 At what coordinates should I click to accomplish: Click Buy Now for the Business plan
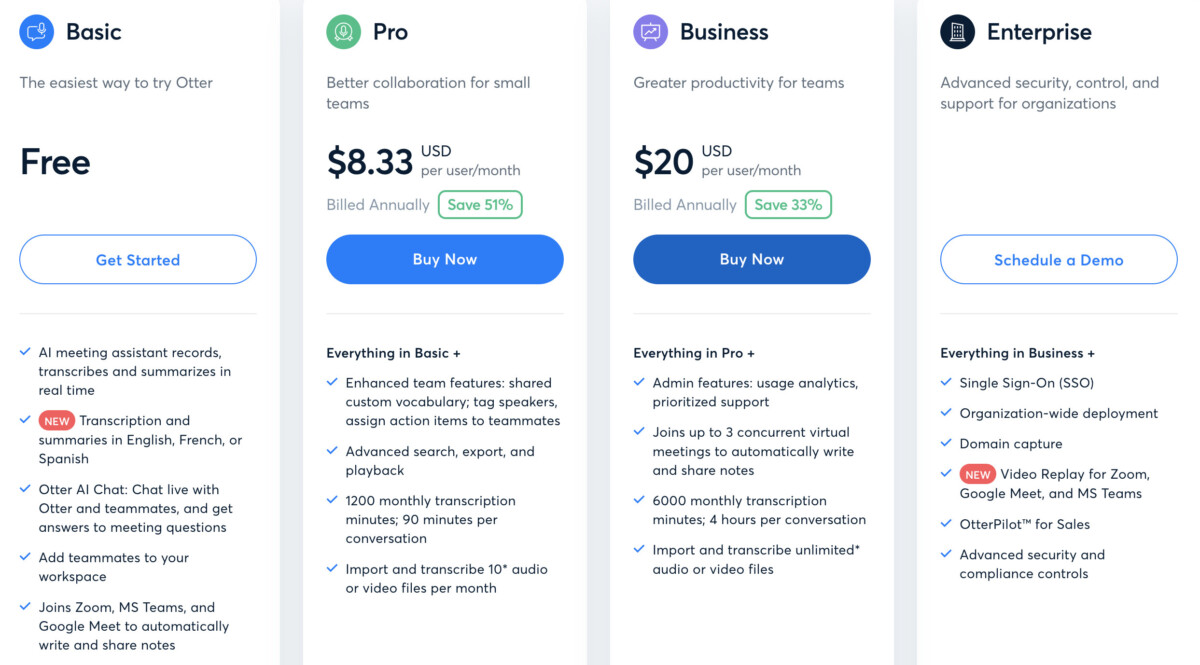coord(751,259)
